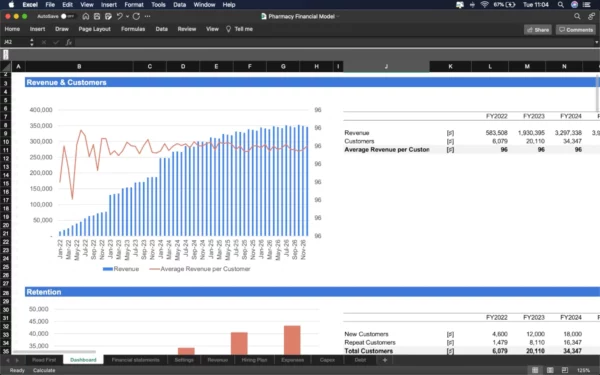Open the Debt sheet tab
This screenshot has width=600, height=375.
pos(360,360)
